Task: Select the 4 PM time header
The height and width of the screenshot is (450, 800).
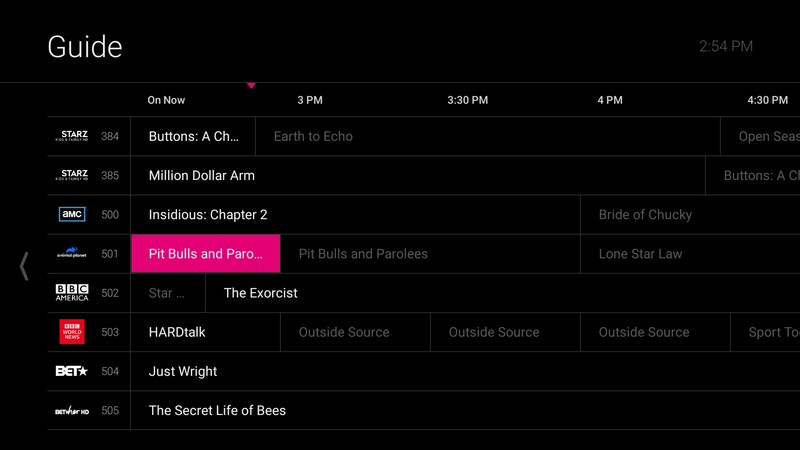Action: click(610, 100)
